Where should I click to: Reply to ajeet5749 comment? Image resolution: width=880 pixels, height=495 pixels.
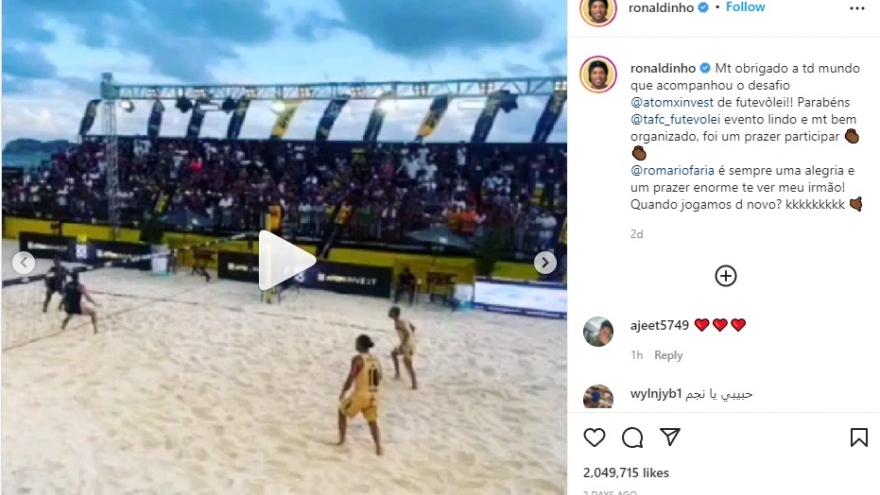tap(668, 355)
